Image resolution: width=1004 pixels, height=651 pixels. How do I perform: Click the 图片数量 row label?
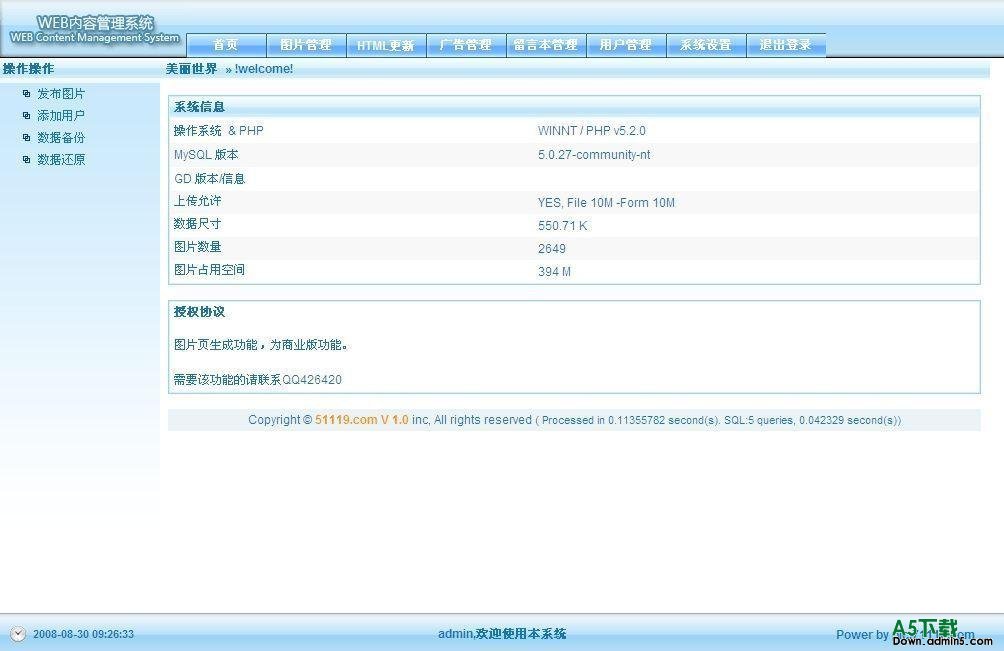(x=197, y=247)
